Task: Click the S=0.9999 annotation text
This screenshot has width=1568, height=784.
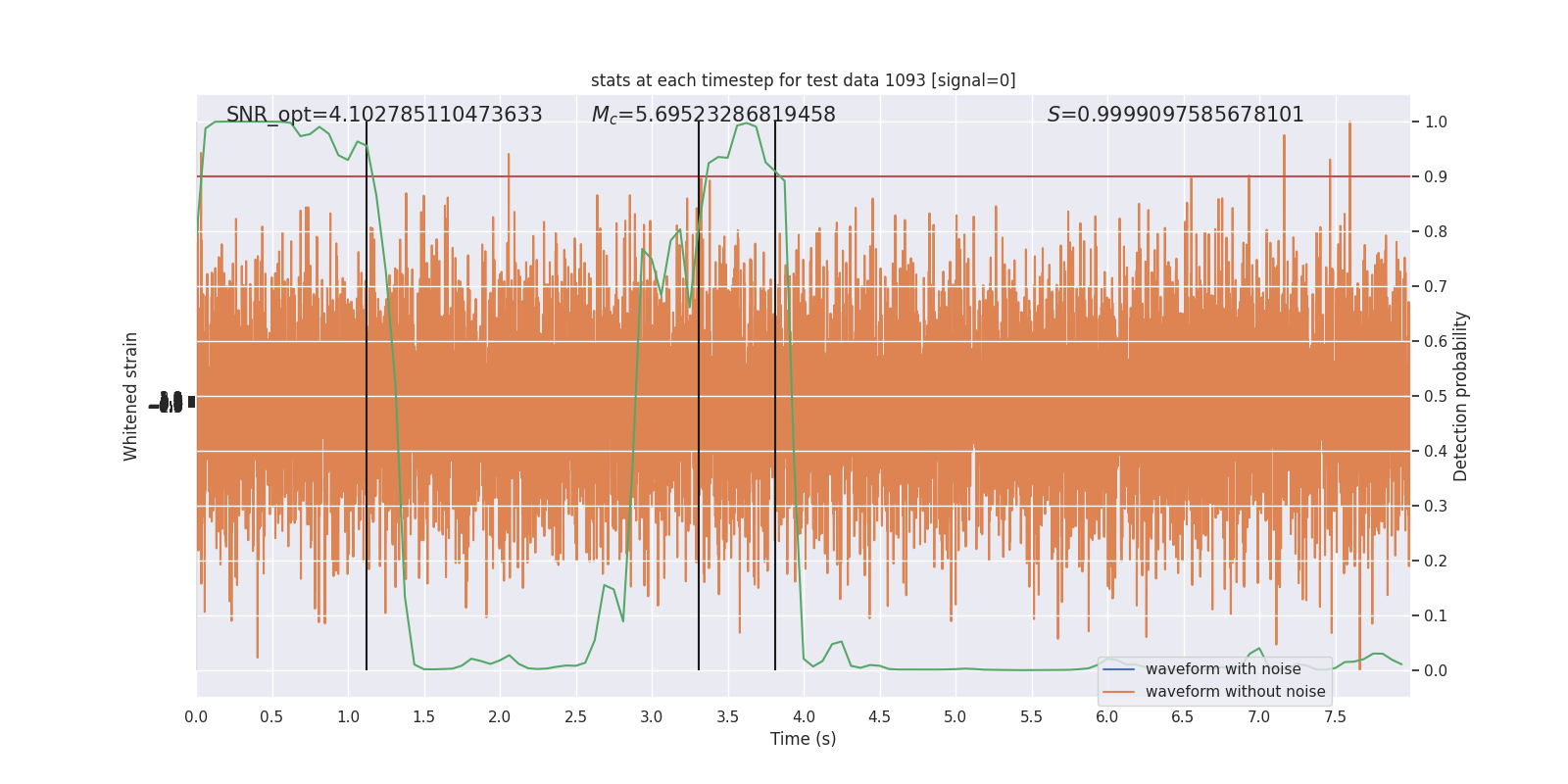Action: coord(1175,115)
